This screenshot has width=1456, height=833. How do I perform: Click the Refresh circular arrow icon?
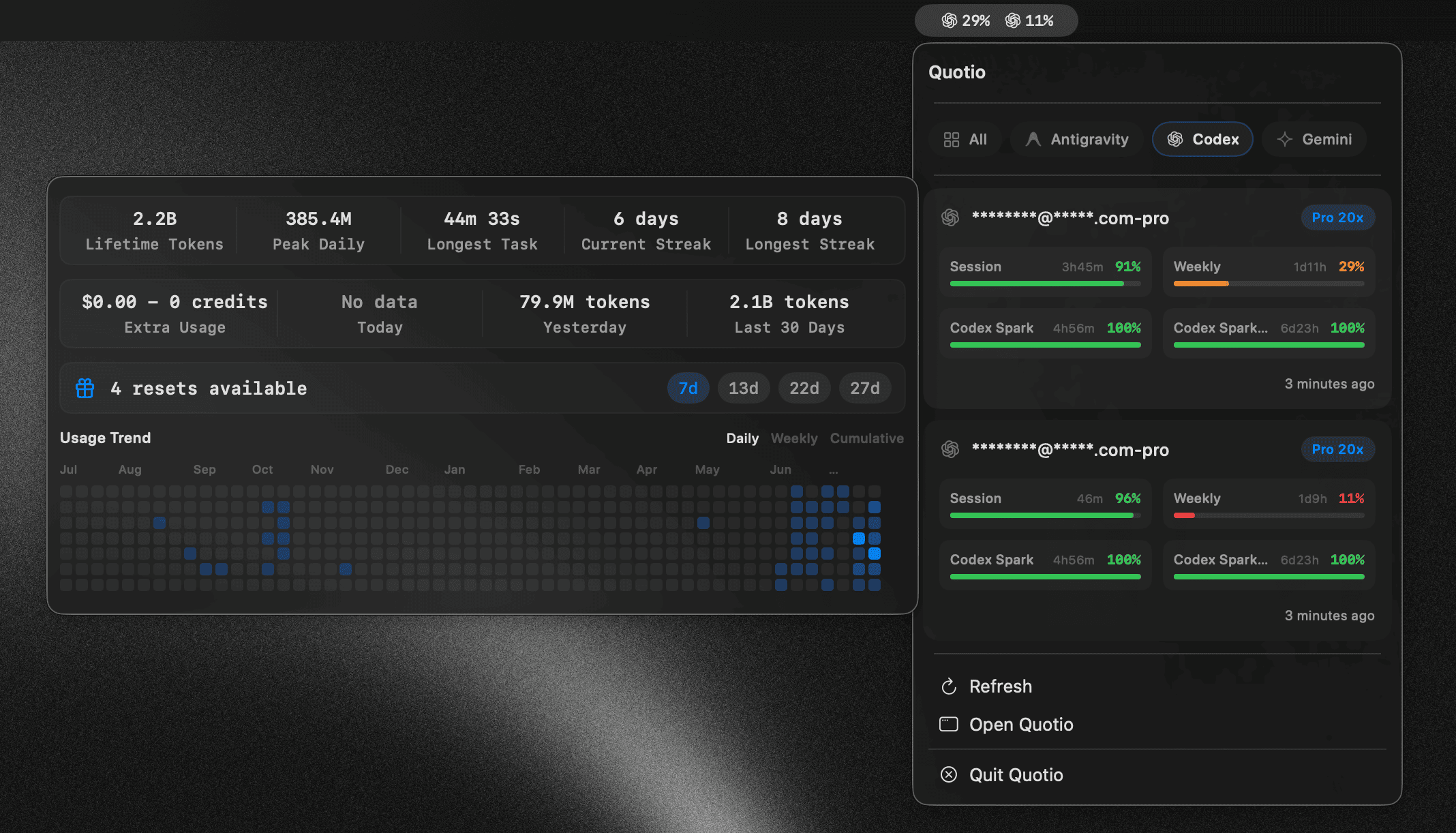949,686
